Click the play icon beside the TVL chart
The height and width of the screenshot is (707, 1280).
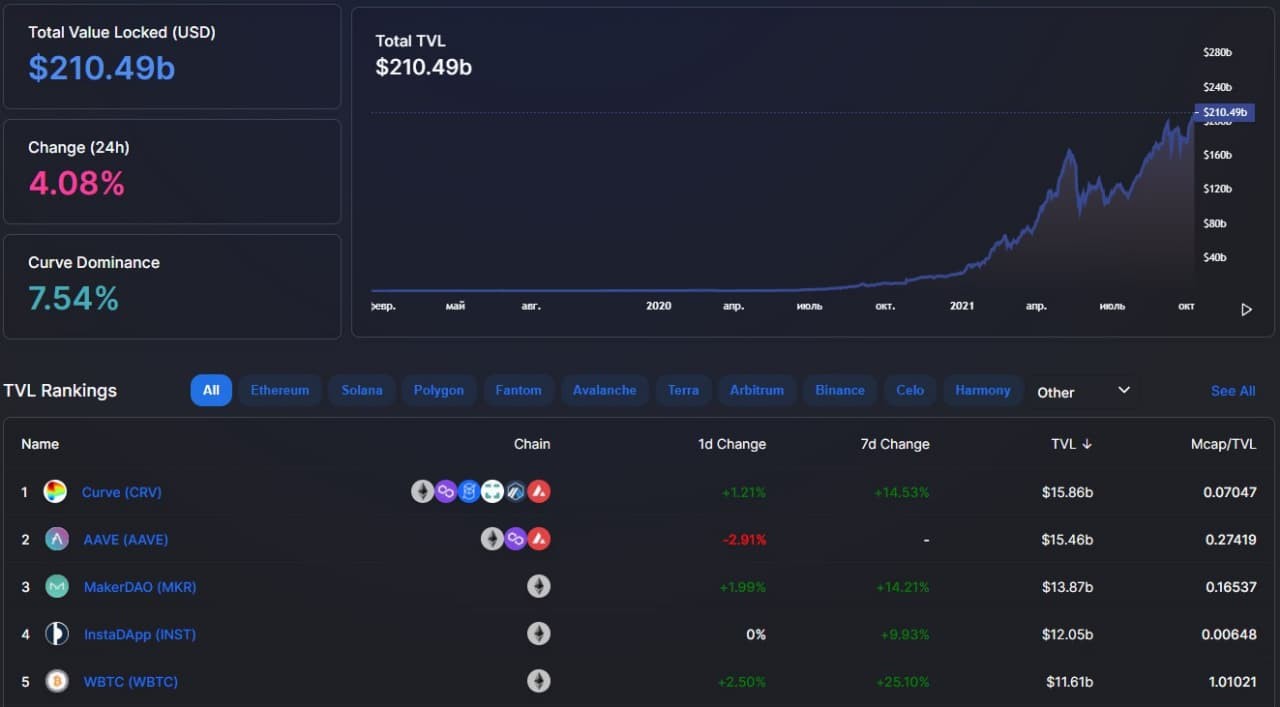[x=1247, y=310]
